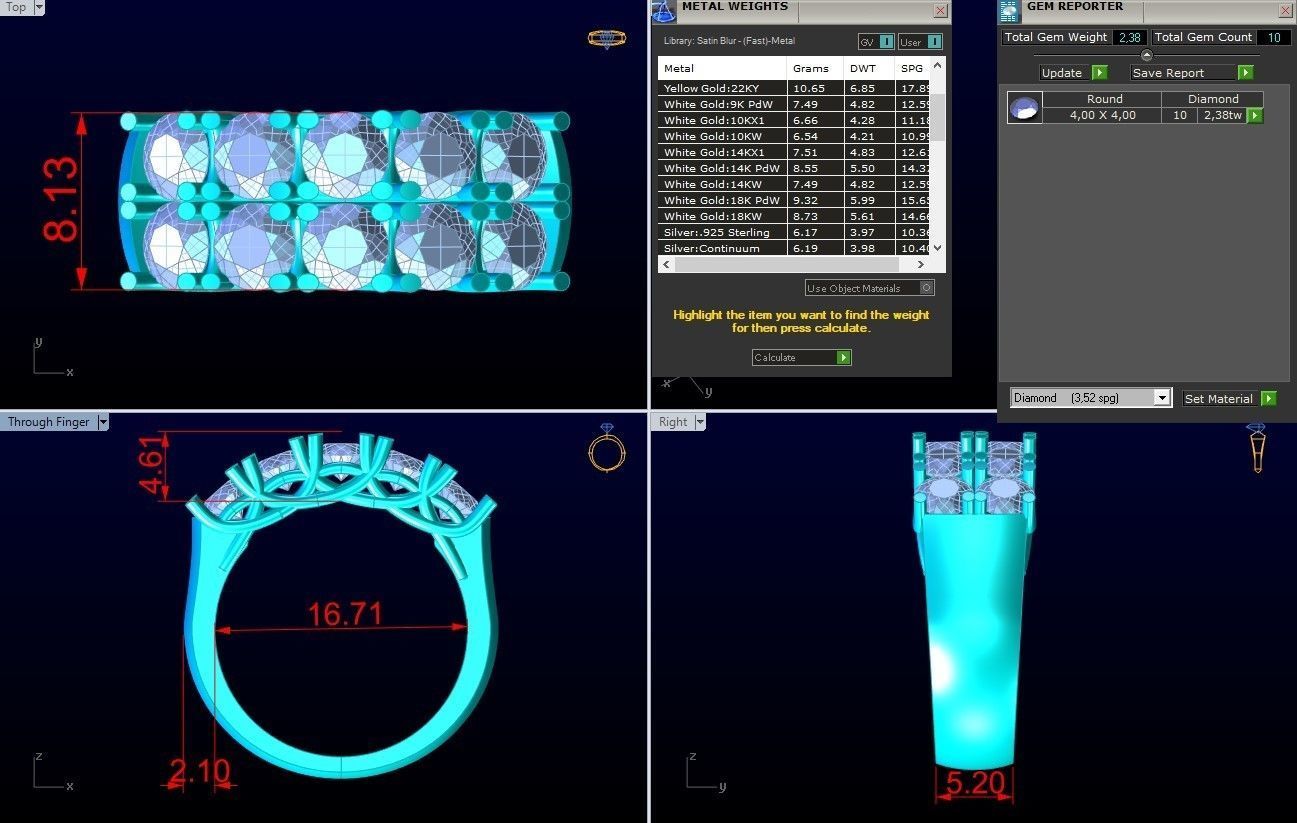Click the 4,00 X 4,00 size cell

point(1104,115)
